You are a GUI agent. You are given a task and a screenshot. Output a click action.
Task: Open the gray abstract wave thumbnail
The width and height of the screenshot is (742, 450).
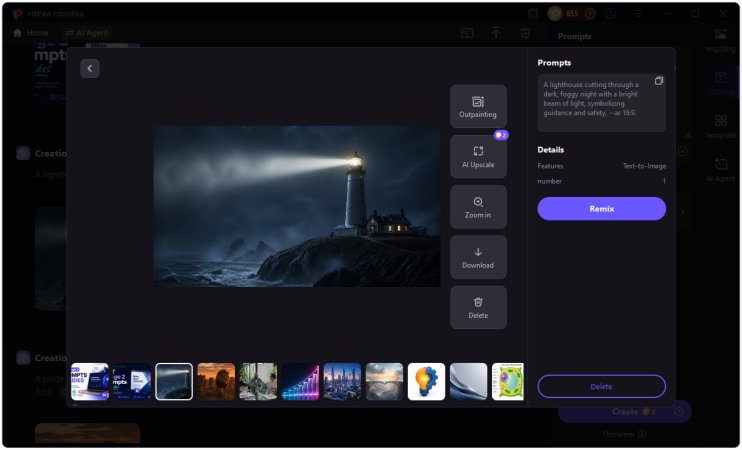pyautogui.click(x=468, y=382)
